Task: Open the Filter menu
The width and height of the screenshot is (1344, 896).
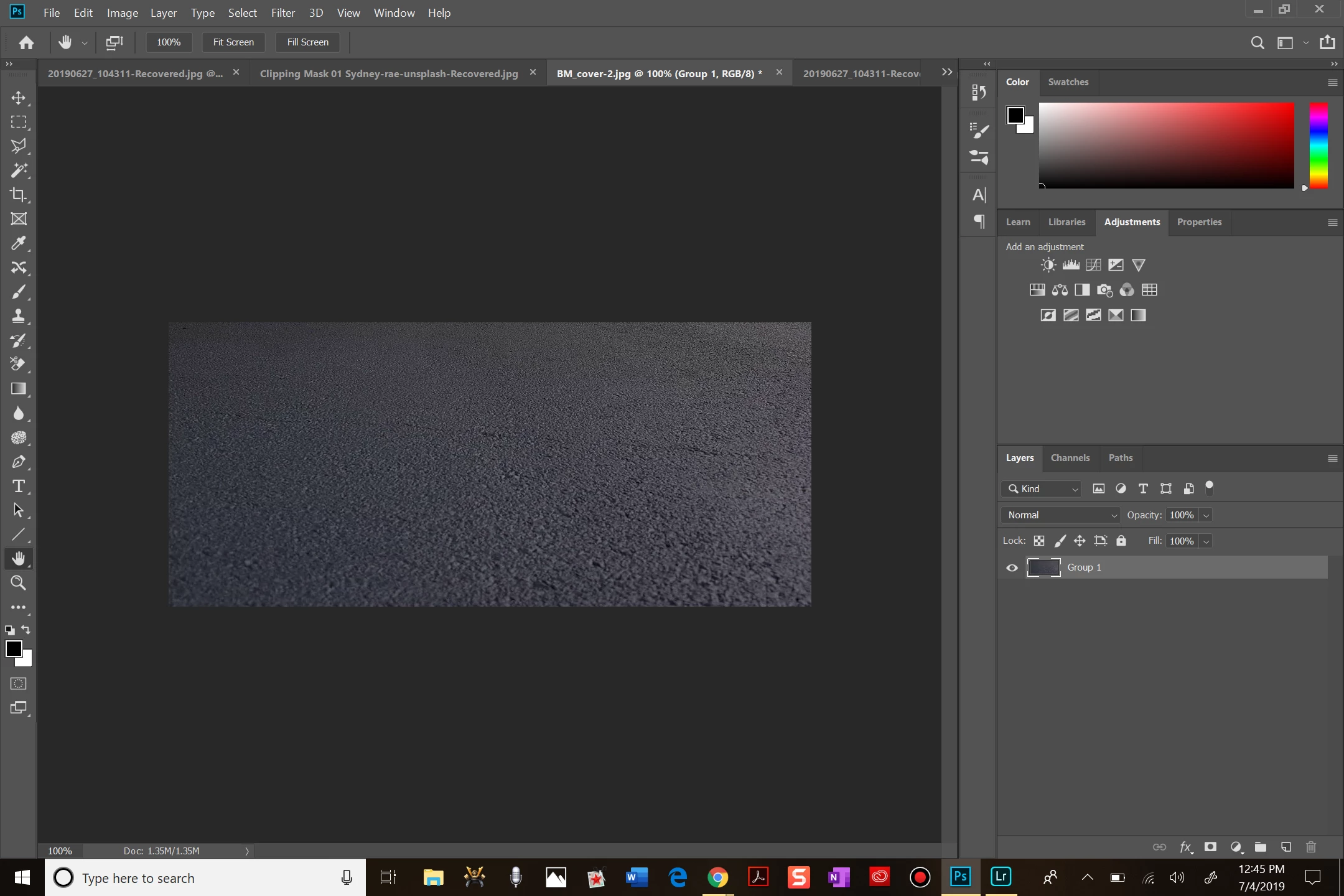Action: 282,12
